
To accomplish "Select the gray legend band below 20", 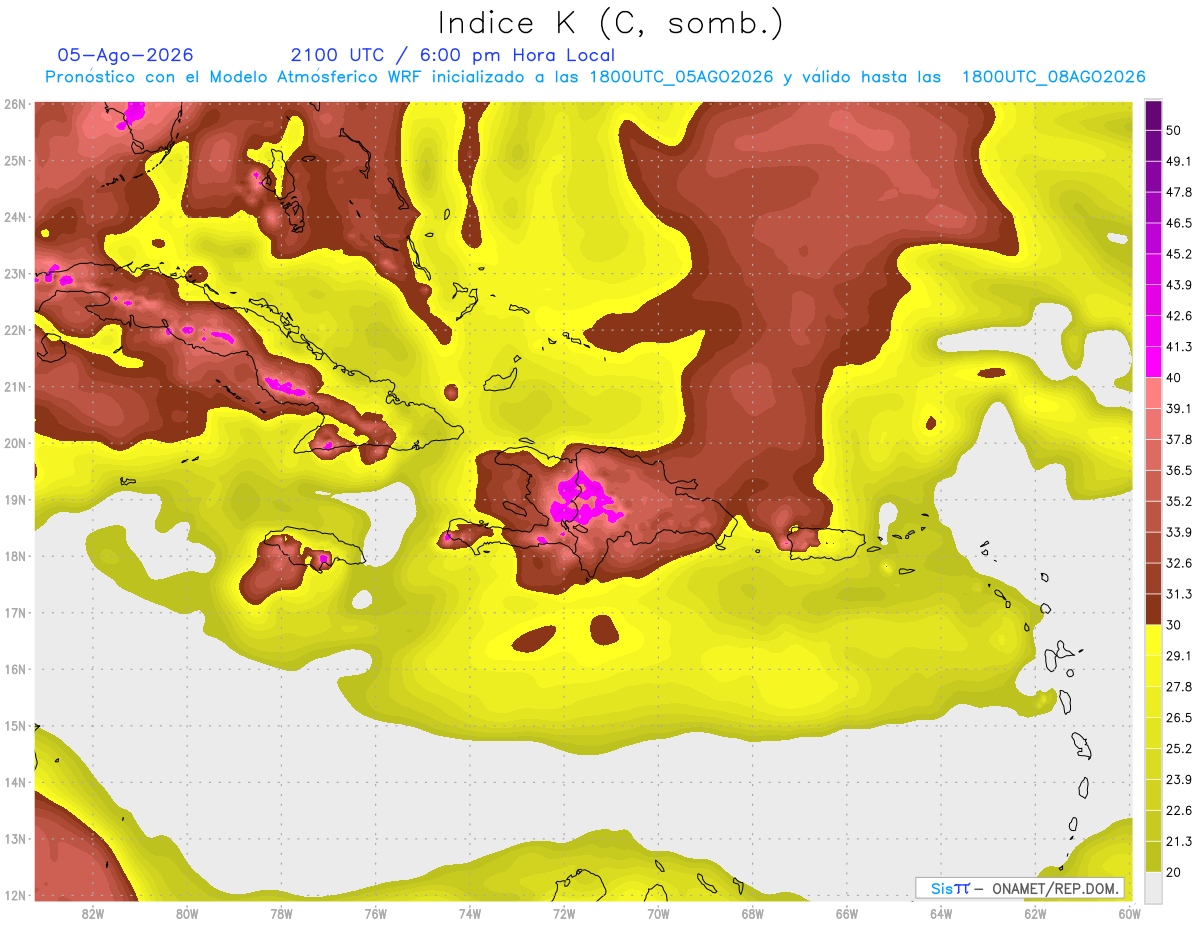I will (x=1153, y=886).
